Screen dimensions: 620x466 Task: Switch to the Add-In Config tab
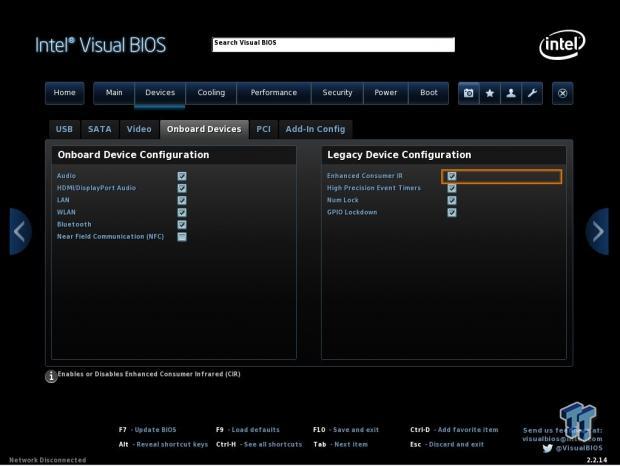point(315,129)
